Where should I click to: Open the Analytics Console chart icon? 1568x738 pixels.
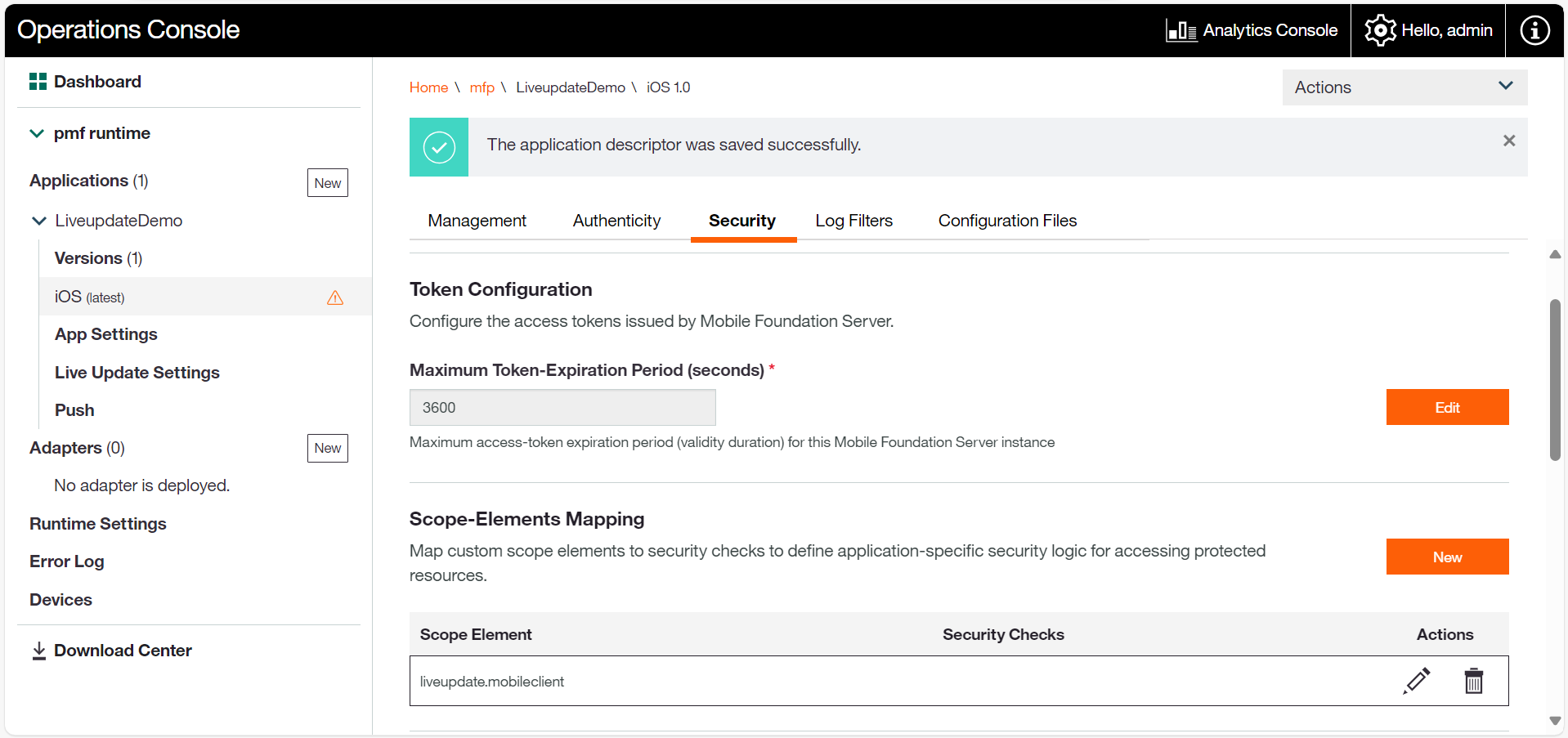pos(1180,31)
